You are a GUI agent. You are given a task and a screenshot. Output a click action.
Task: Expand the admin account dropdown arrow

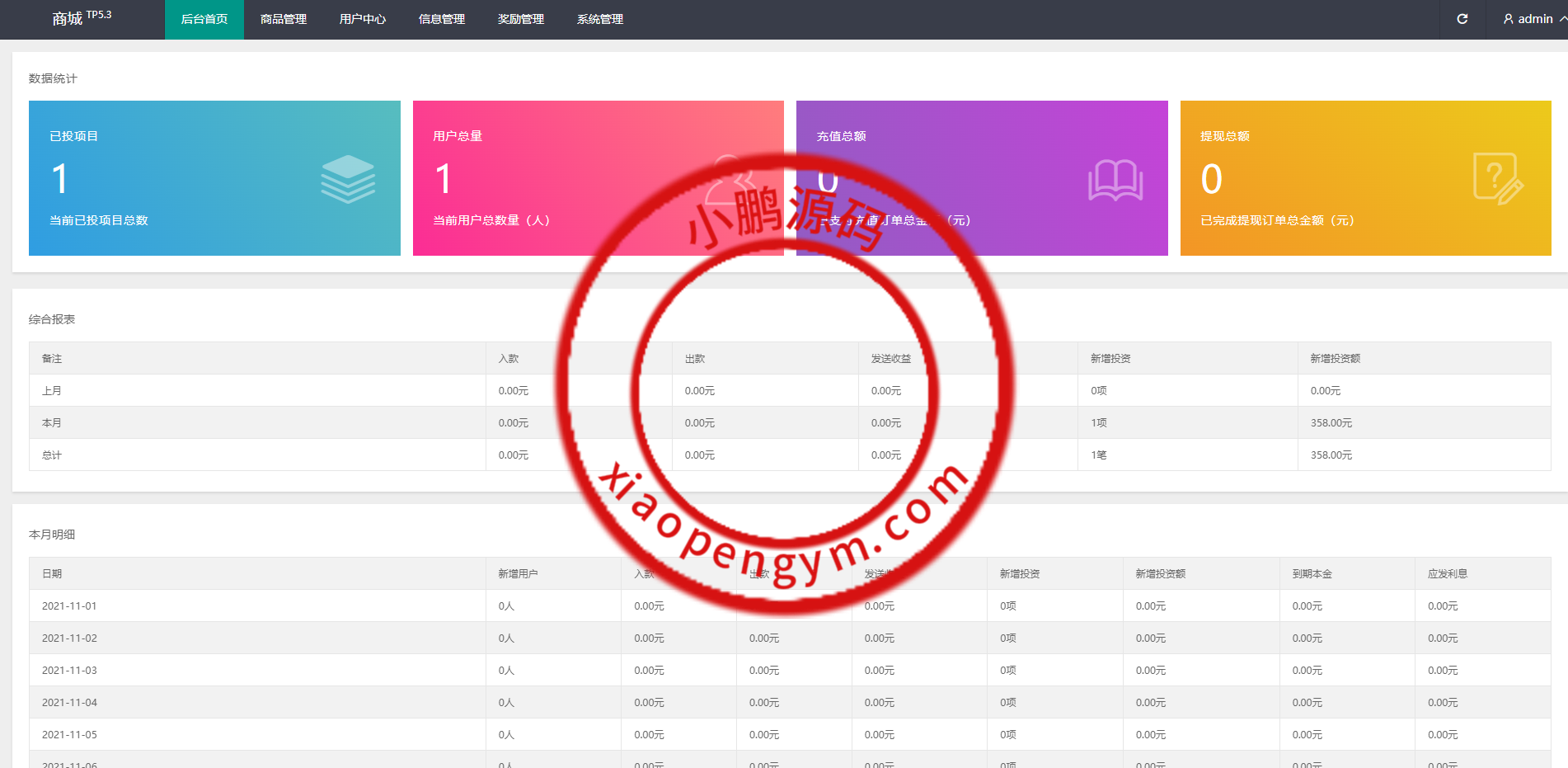[1562, 19]
